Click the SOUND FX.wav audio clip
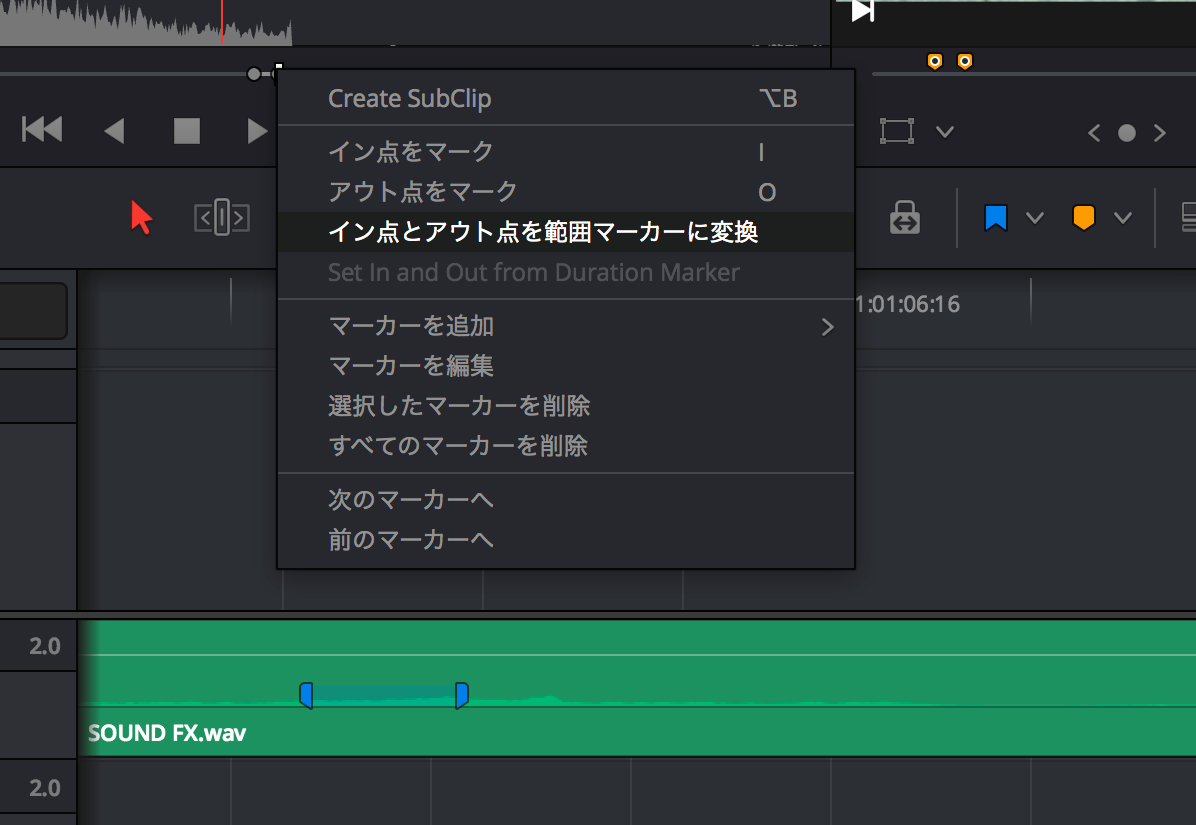 tap(700, 730)
